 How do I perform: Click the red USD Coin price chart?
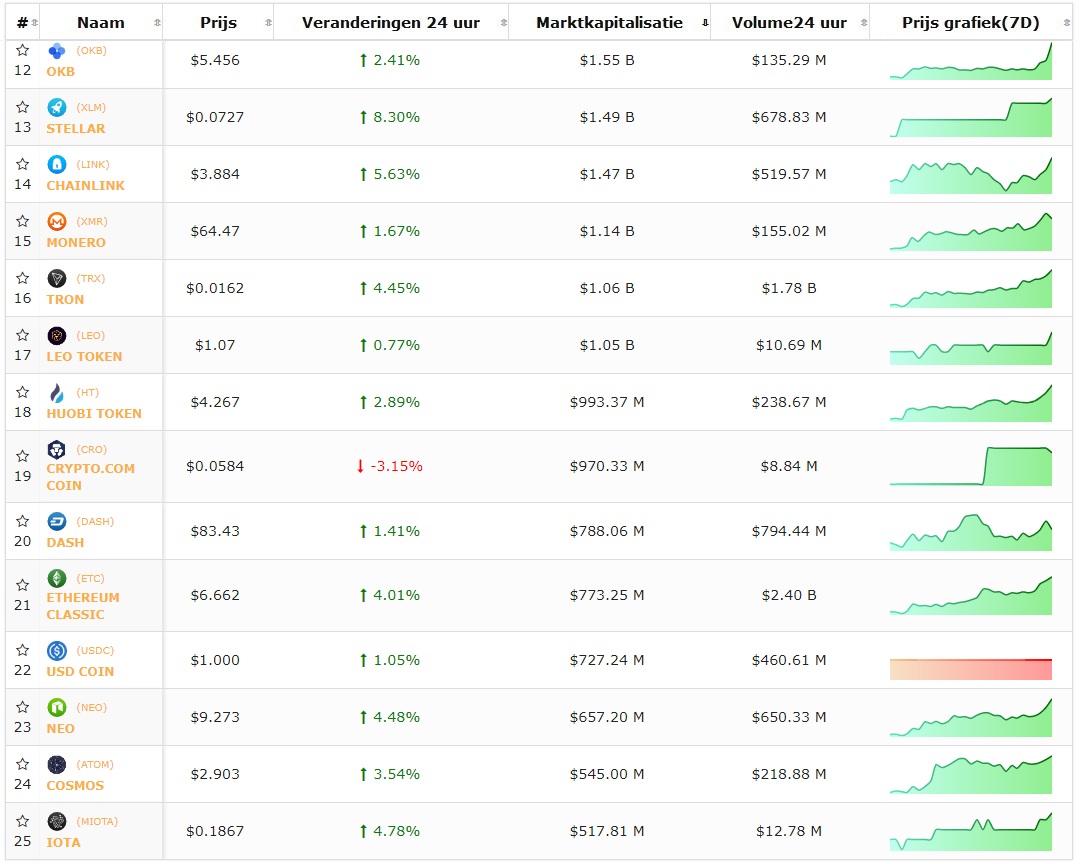(x=970, y=668)
